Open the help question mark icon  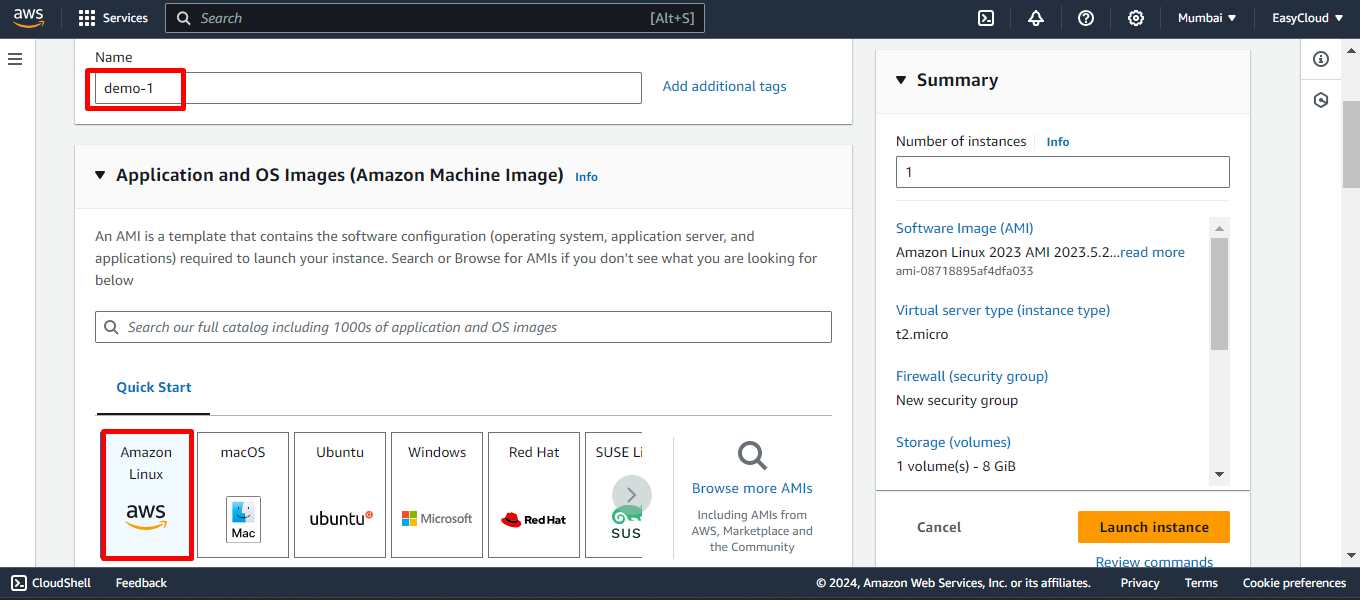1086,18
